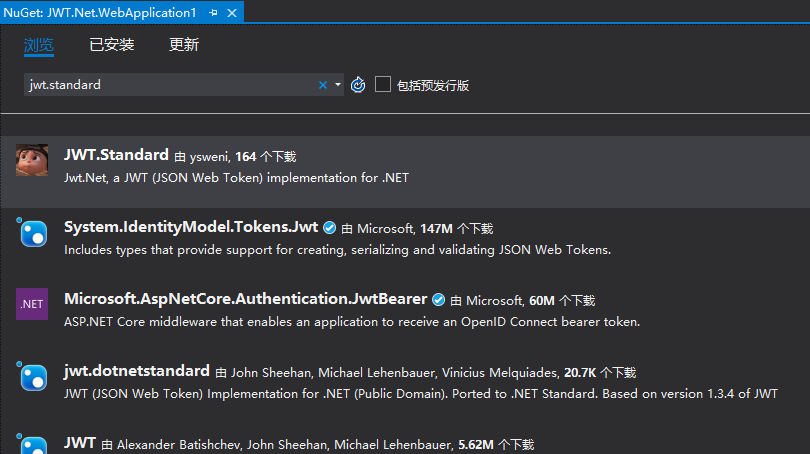Click the refresh icon beside search box
The width and height of the screenshot is (810, 454).
point(358,85)
